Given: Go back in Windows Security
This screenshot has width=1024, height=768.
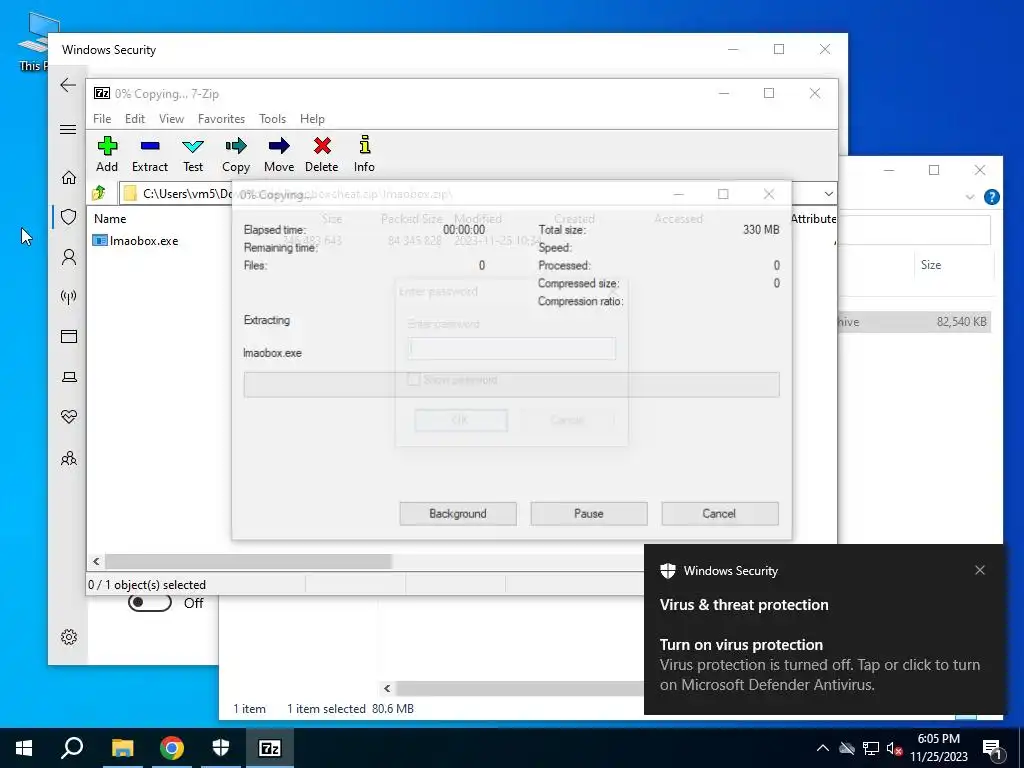Looking at the screenshot, I should [x=68, y=85].
